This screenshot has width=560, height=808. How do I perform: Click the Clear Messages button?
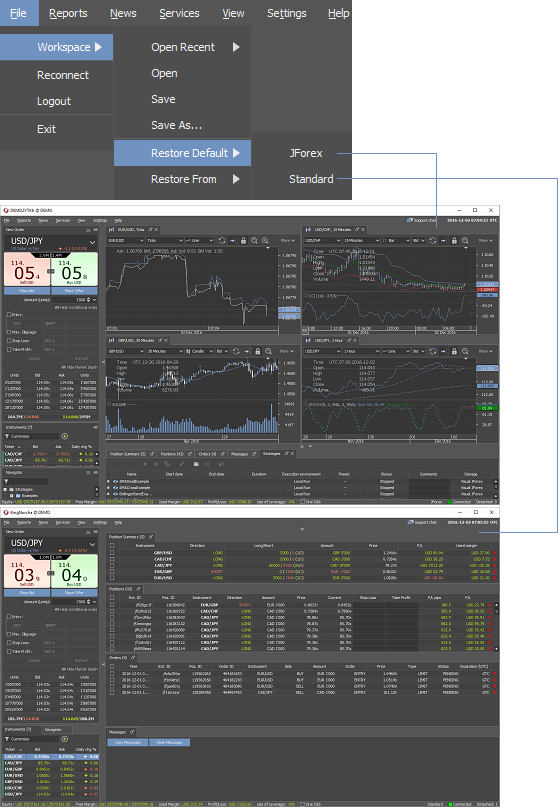pyautogui.click(x=169, y=742)
